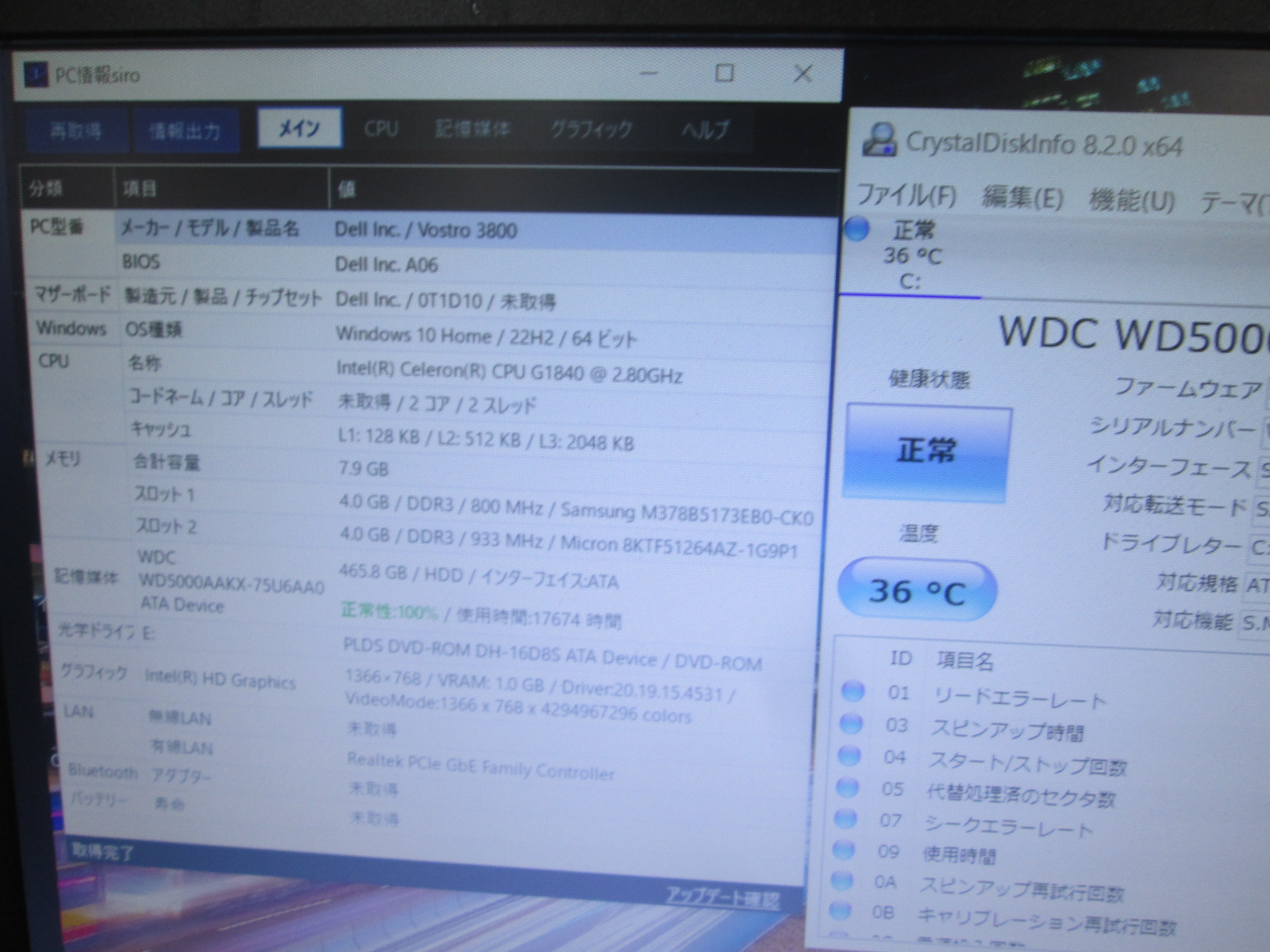The width and height of the screenshot is (1270, 952).
Task: Click the 合計容量 item label
Action: pyautogui.click(x=166, y=462)
